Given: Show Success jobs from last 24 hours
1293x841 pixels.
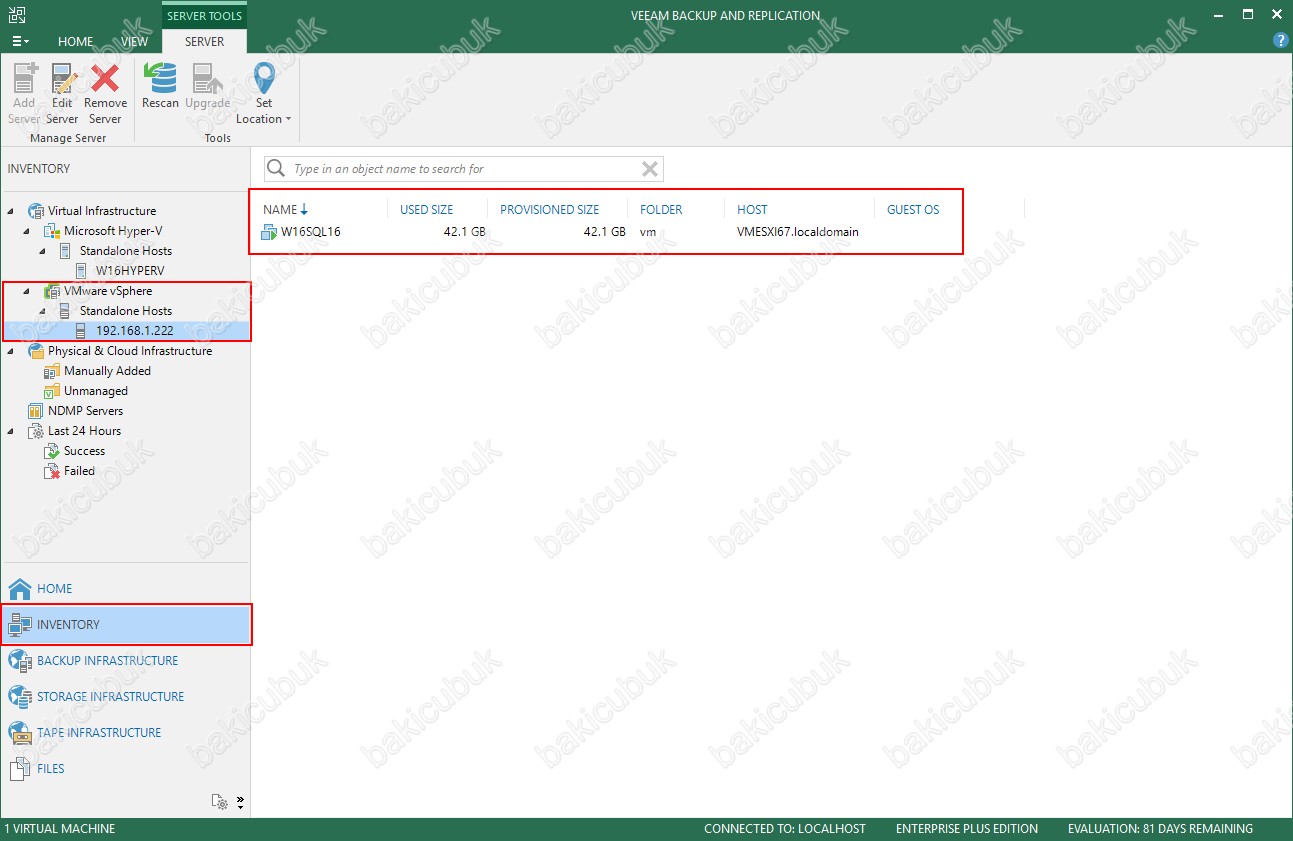Looking at the screenshot, I should [84, 451].
